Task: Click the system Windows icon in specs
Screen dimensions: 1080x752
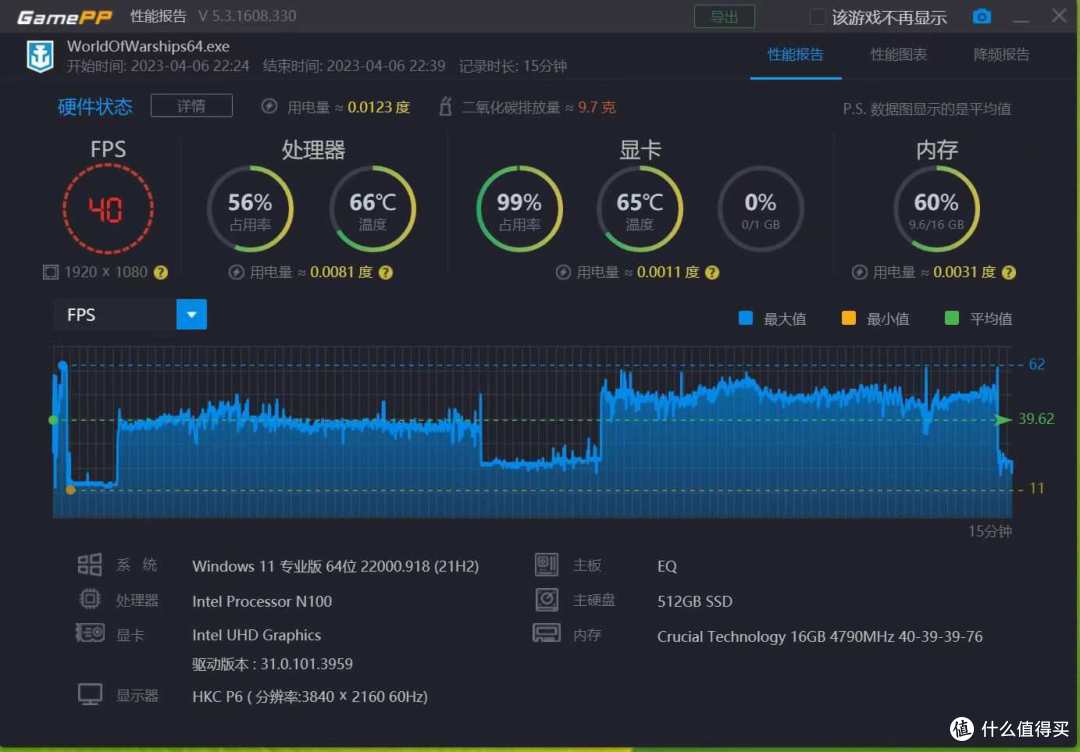Action: coord(90,565)
